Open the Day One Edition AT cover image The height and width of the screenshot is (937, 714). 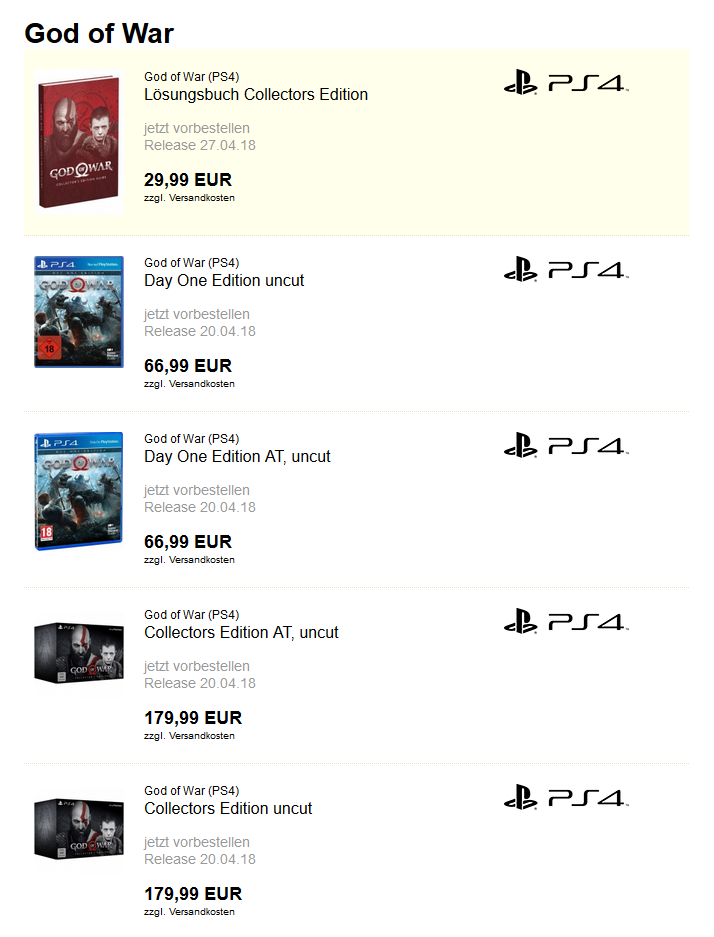[79, 491]
